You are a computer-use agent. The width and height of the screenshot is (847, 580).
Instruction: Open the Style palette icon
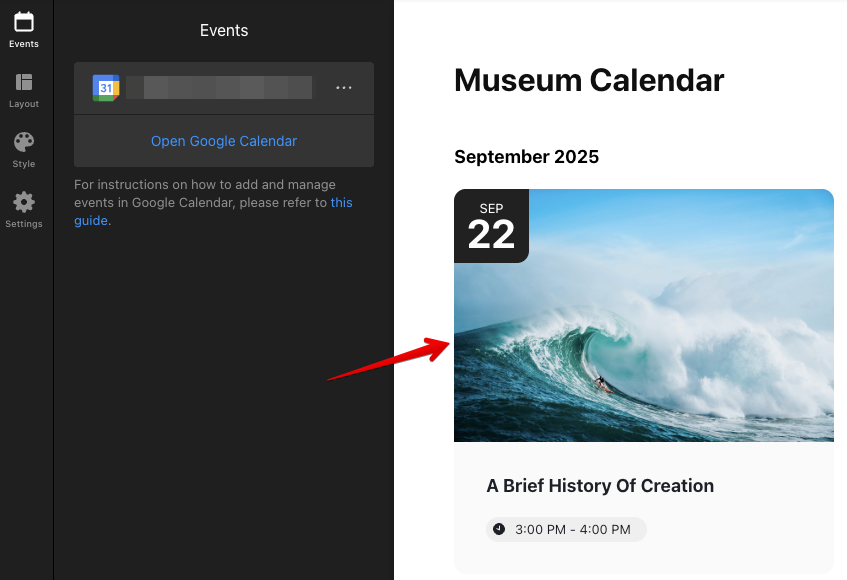(x=24, y=142)
